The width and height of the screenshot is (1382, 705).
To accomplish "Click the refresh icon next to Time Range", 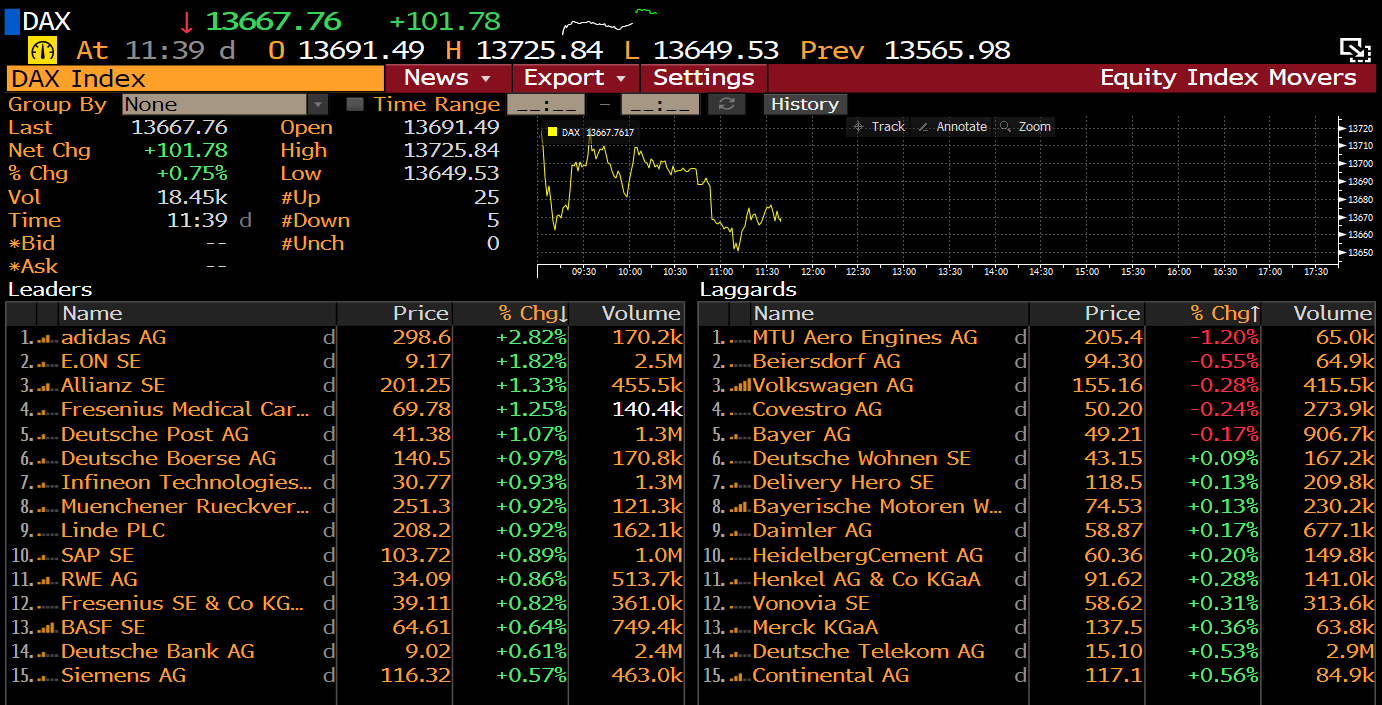I will pos(727,104).
